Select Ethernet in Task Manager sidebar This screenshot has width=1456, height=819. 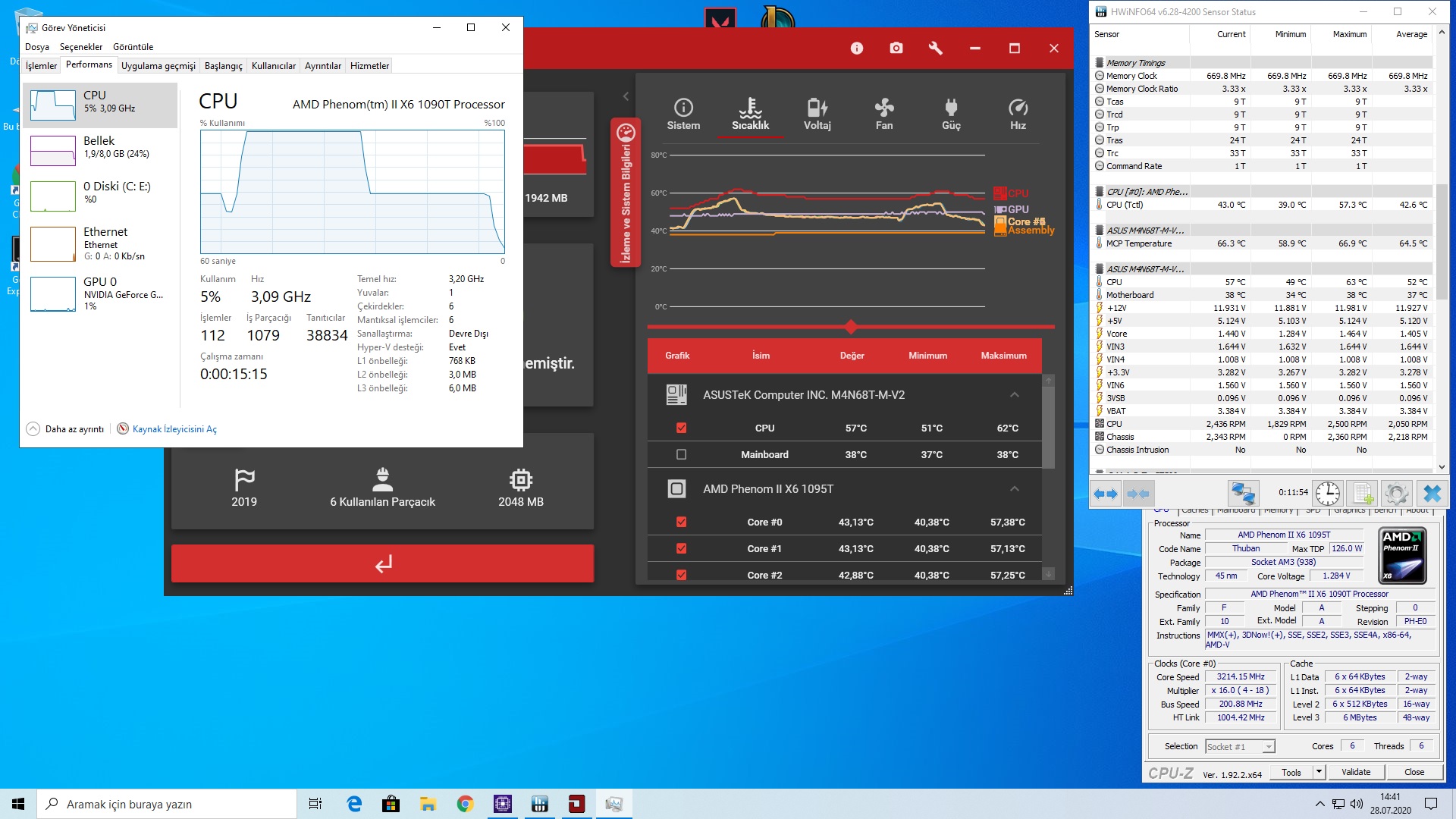click(100, 243)
